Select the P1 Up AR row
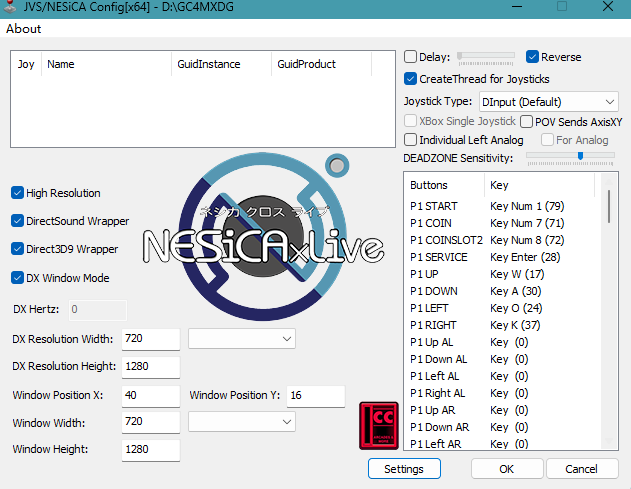631x489 pixels. point(502,410)
